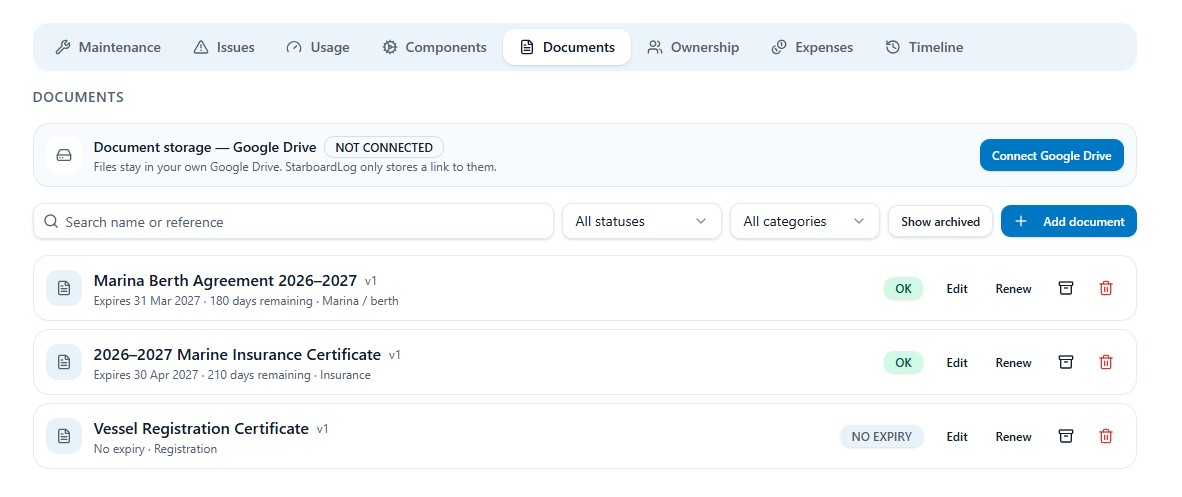Viewport: 1182px width, 497px height.
Task: Click the NO EXPIRY badge
Action: pos(881,436)
